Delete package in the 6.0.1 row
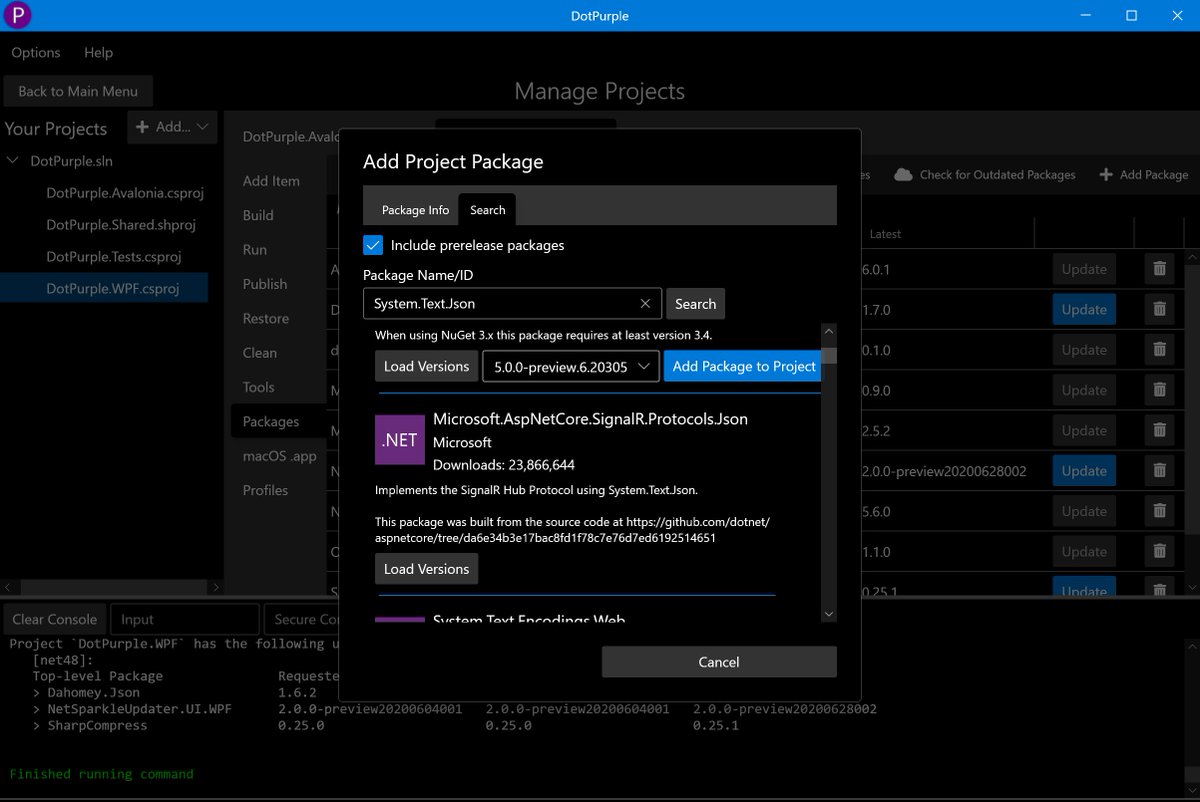Image resolution: width=1200 pixels, height=802 pixels. (1159, 269)
